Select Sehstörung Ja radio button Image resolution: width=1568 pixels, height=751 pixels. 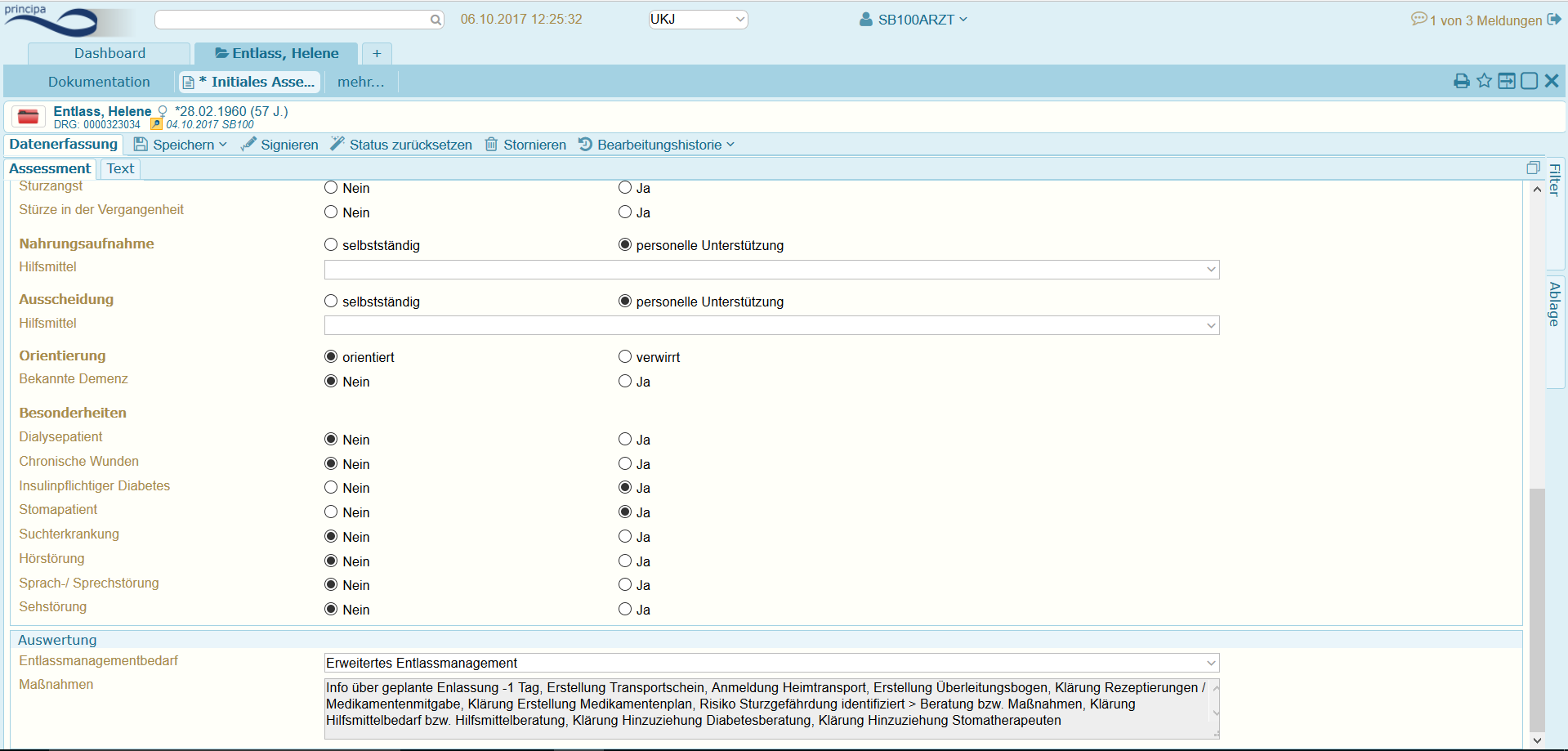[x=625, y=609]
